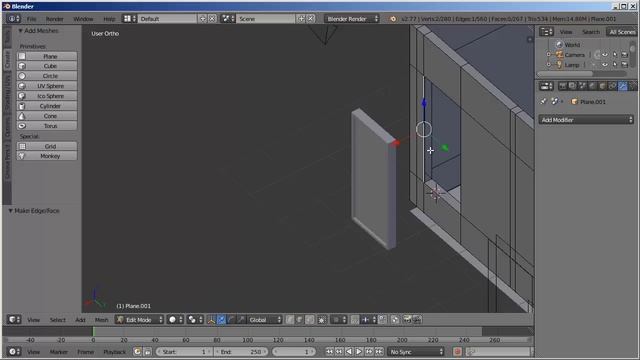Screen dimensions: 640x360
Task: Open the Global transform orientation dropdown
Action: point(265,320)
